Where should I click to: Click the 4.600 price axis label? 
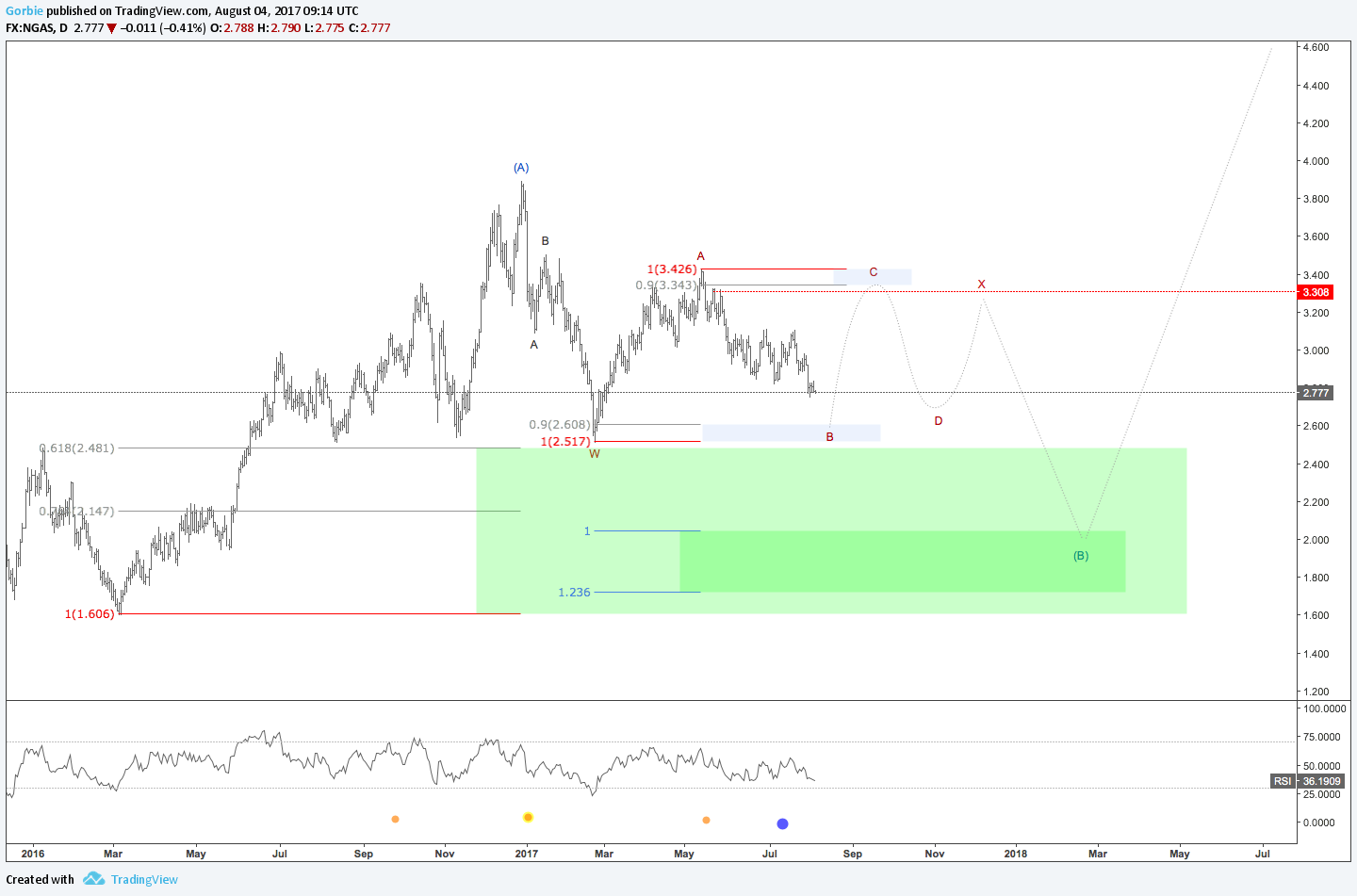(1316, 47)
